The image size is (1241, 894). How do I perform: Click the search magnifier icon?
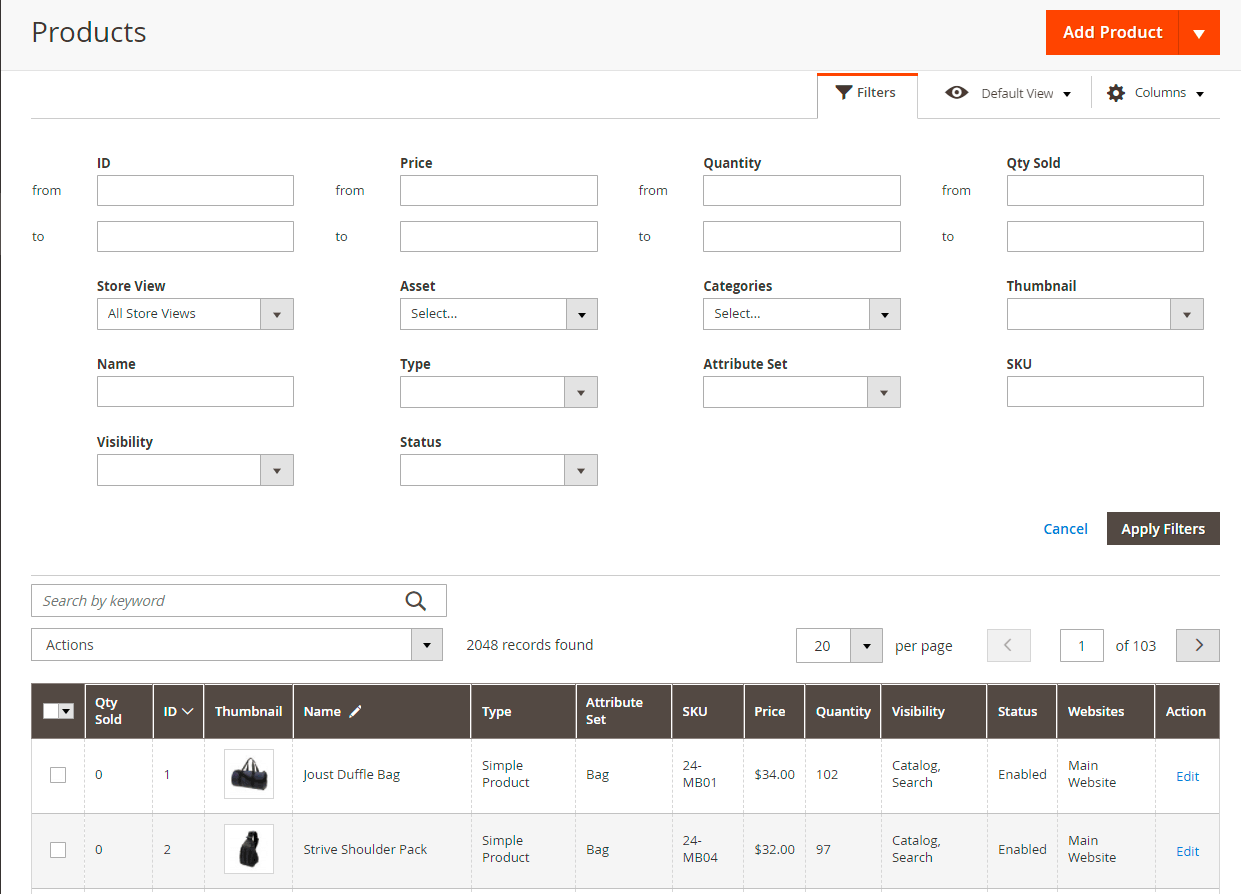point(416,600)
